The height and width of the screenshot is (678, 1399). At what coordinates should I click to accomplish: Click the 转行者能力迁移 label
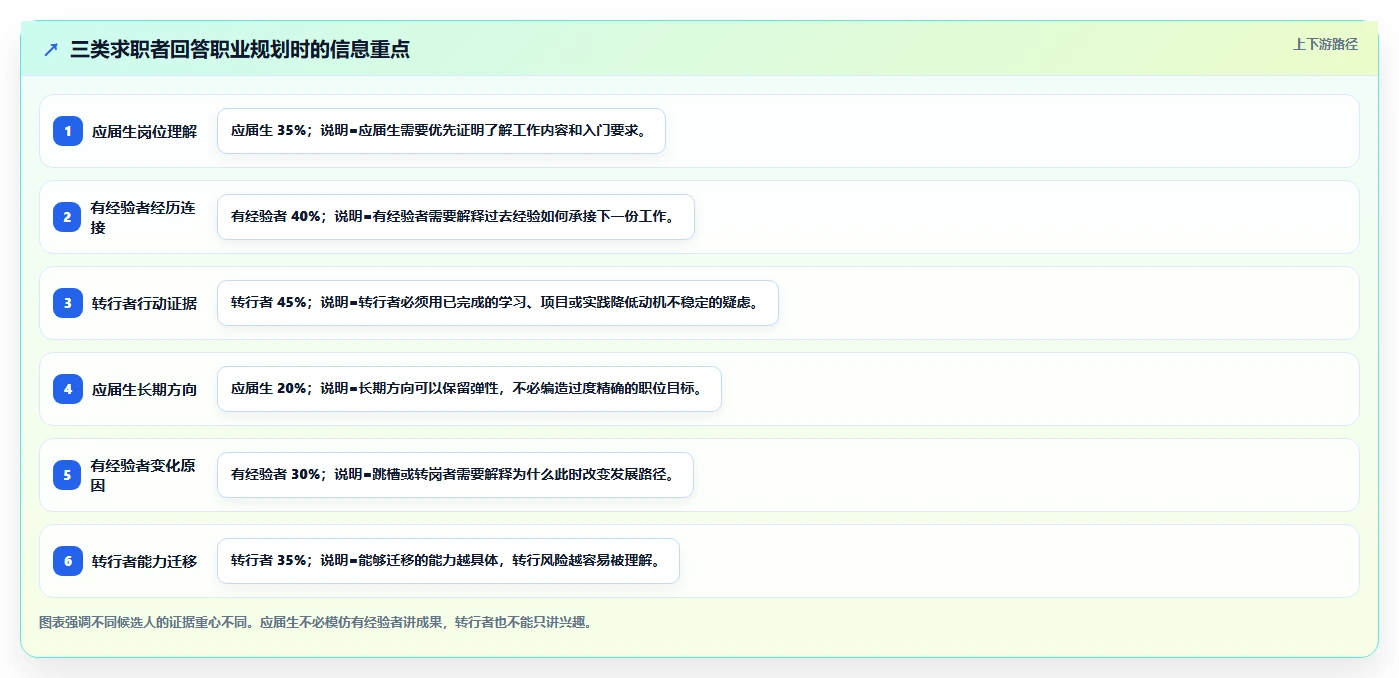144,561
